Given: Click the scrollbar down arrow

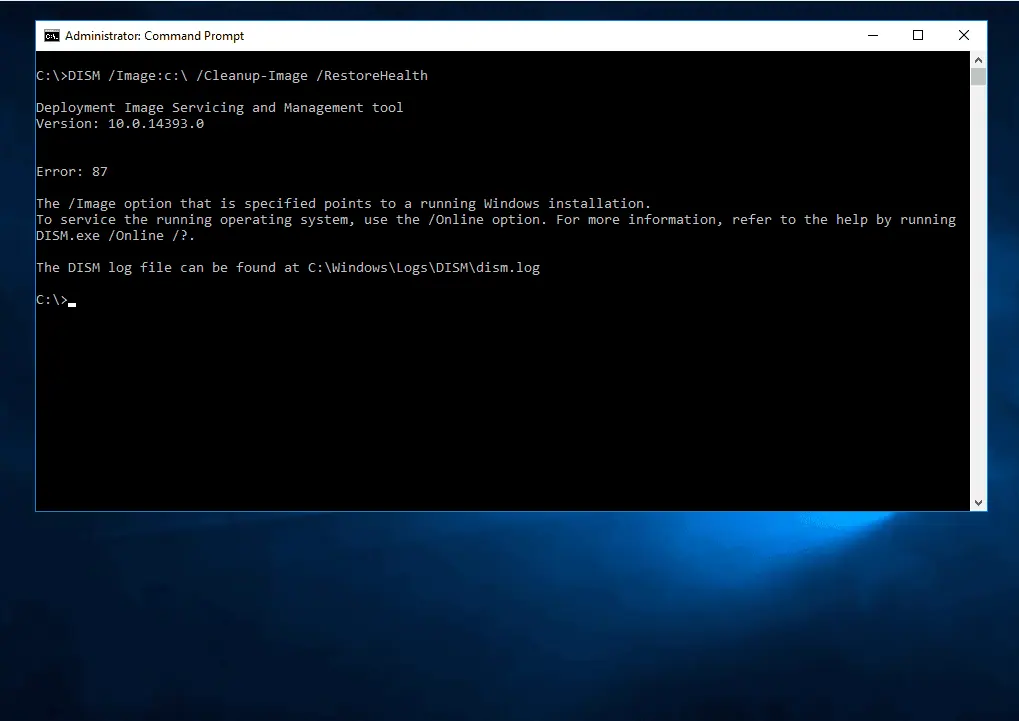Looking at the screenshot, I should point(978,503).
